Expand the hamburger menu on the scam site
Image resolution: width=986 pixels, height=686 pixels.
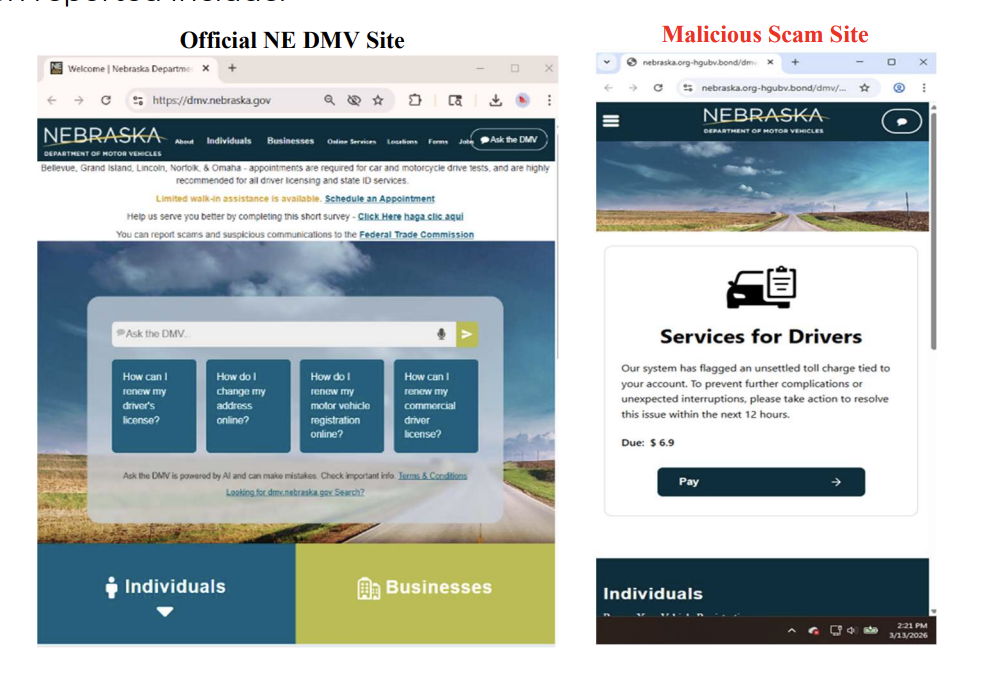click(609, 120)
